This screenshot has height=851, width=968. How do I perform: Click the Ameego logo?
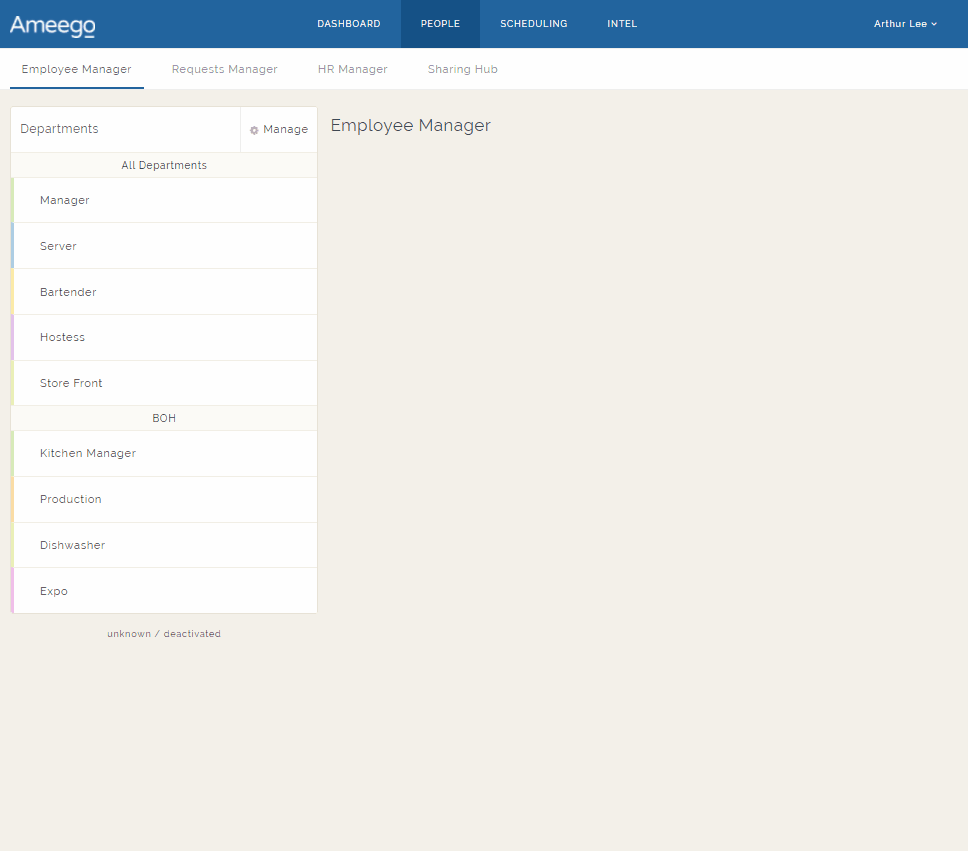(52, 25)
